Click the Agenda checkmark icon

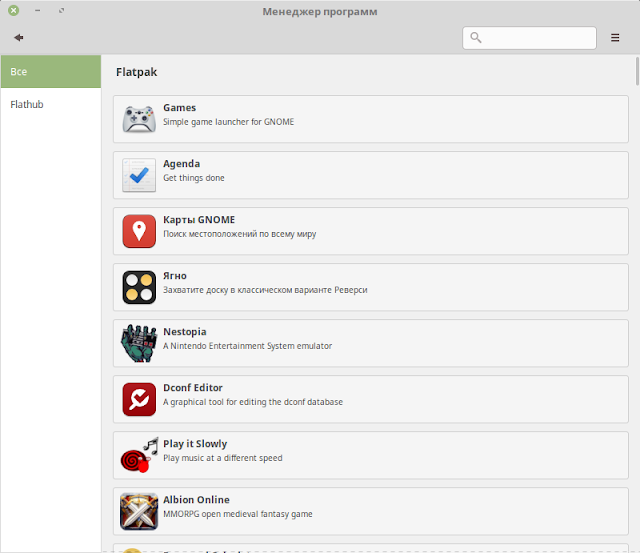tap(139, 175)
